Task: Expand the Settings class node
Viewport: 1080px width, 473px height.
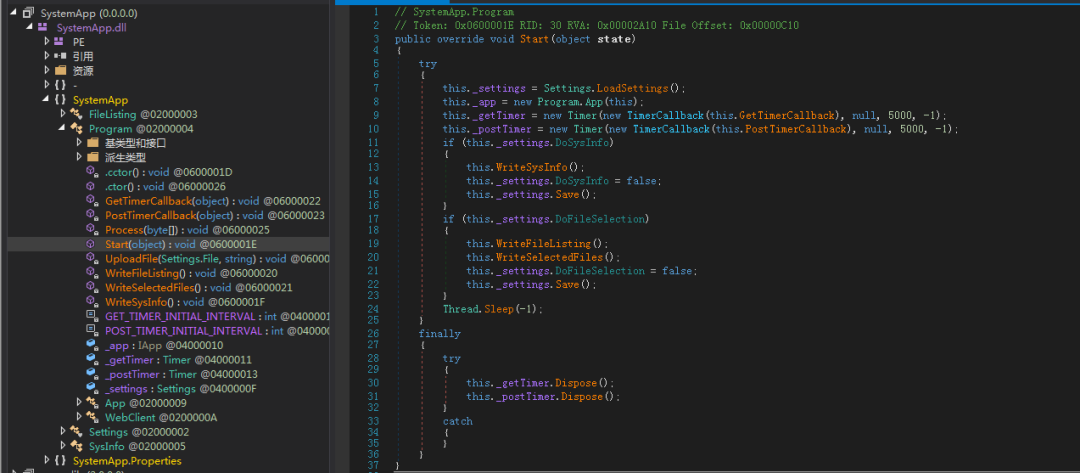Action: pyautogui.click(x=62, y=431)
